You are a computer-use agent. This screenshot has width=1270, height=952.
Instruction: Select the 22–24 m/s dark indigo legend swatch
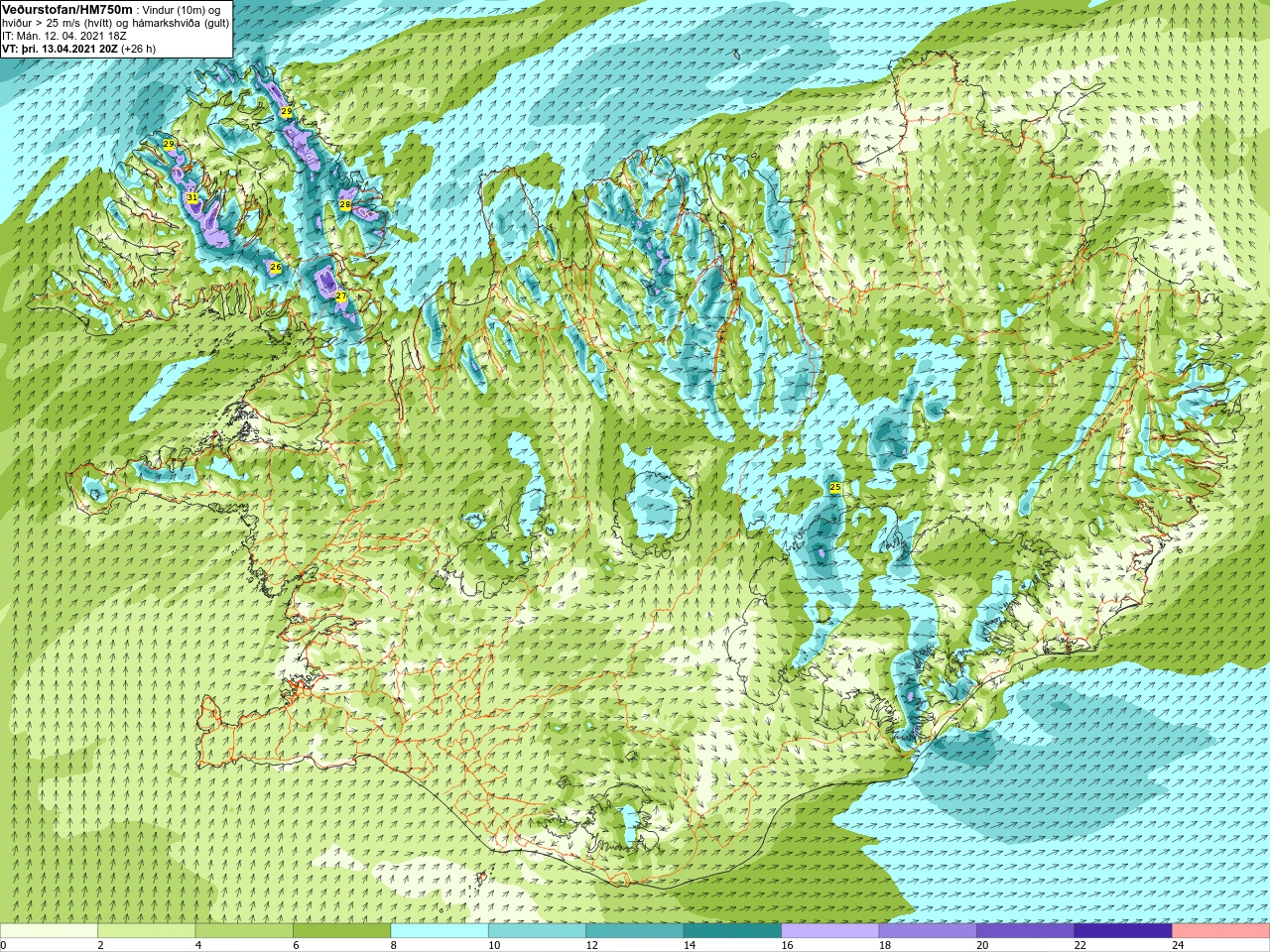point(1123,931)
